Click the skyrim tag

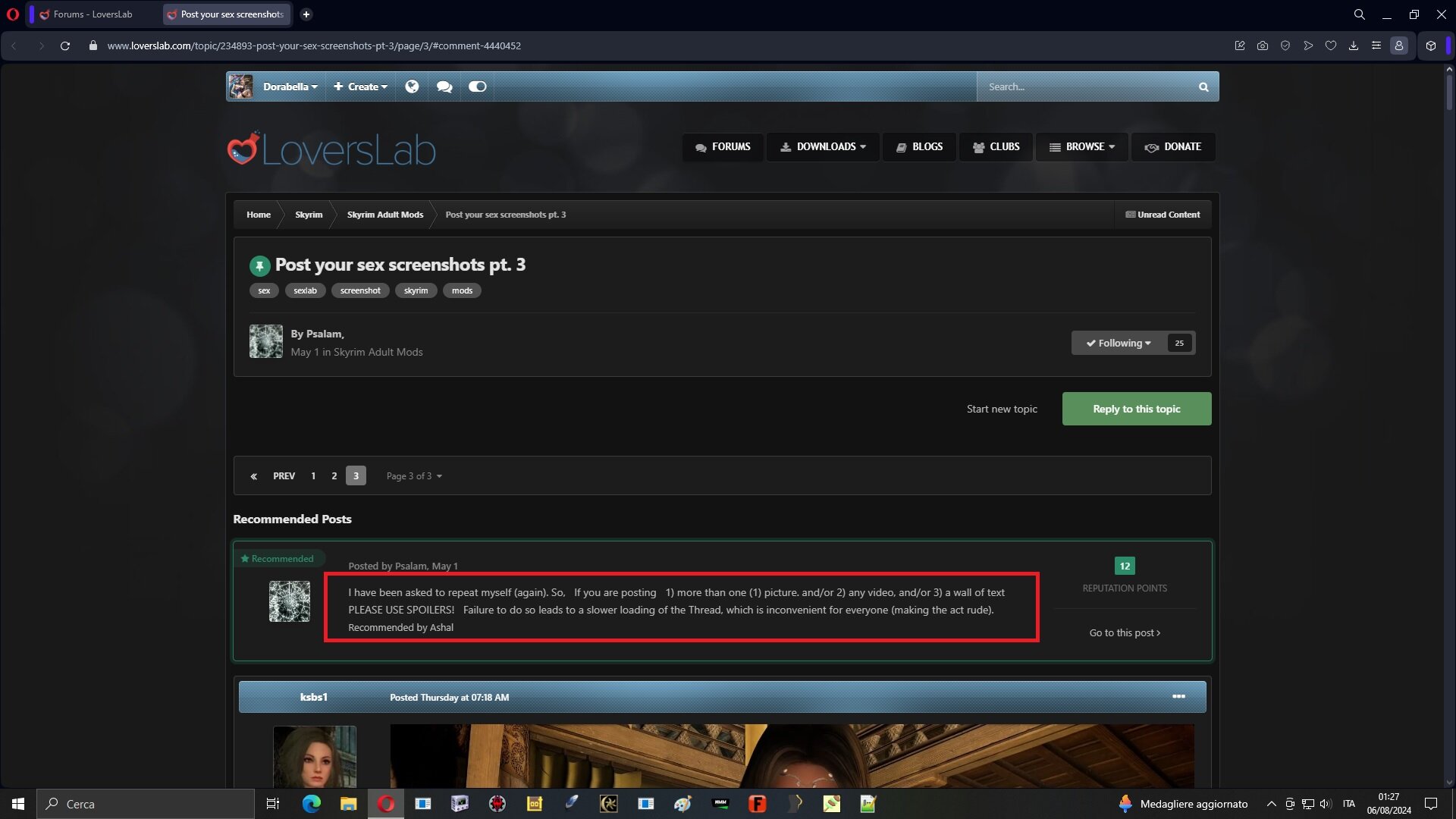[x=416, y=290]
